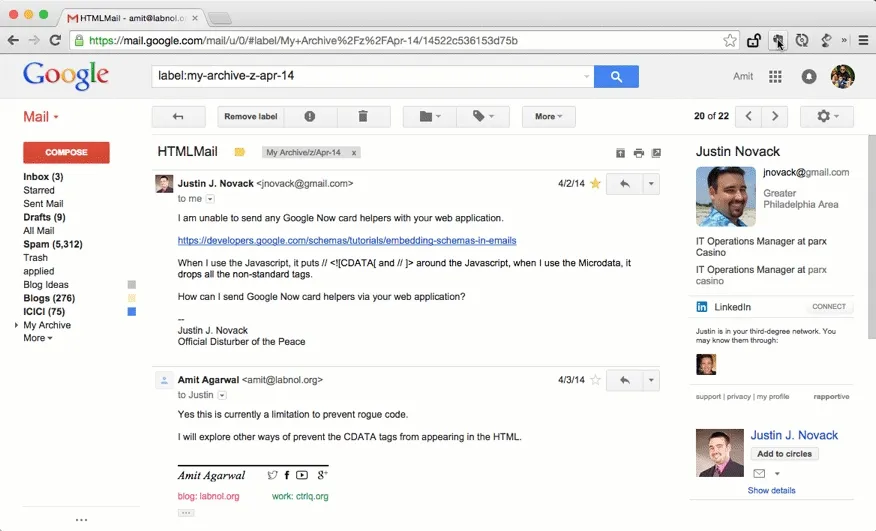Open Blogs (276) label
This screenshot has width=876, height=531.
click(49, 298)
